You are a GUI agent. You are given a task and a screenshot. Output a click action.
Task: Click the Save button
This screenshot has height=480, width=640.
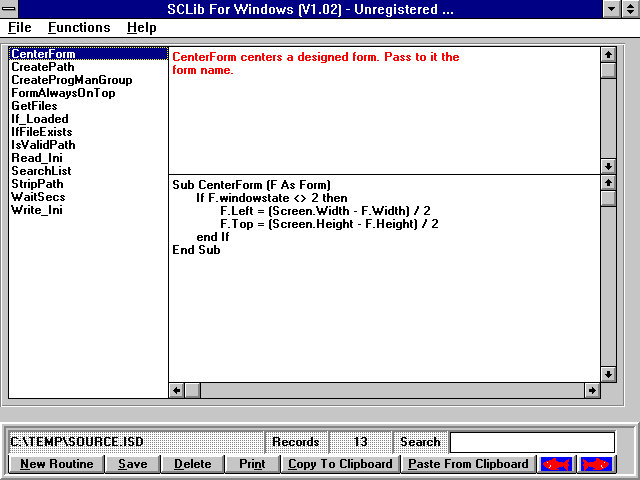coord(132,464)
